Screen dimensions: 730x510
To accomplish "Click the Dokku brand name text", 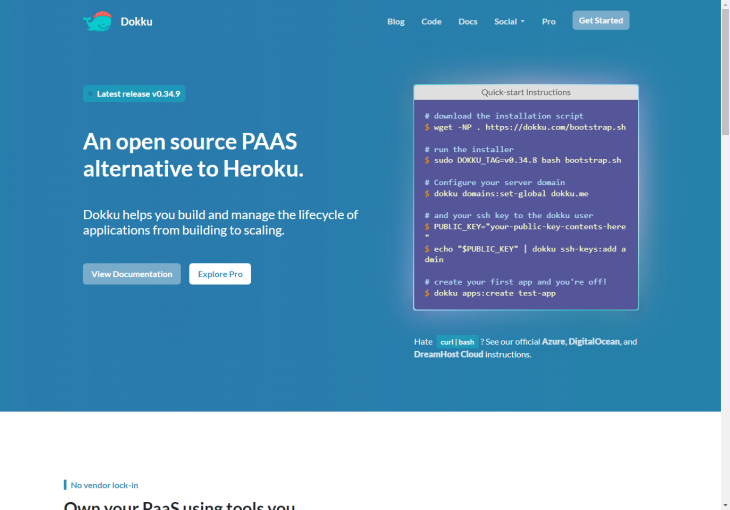I will point(136,21).
